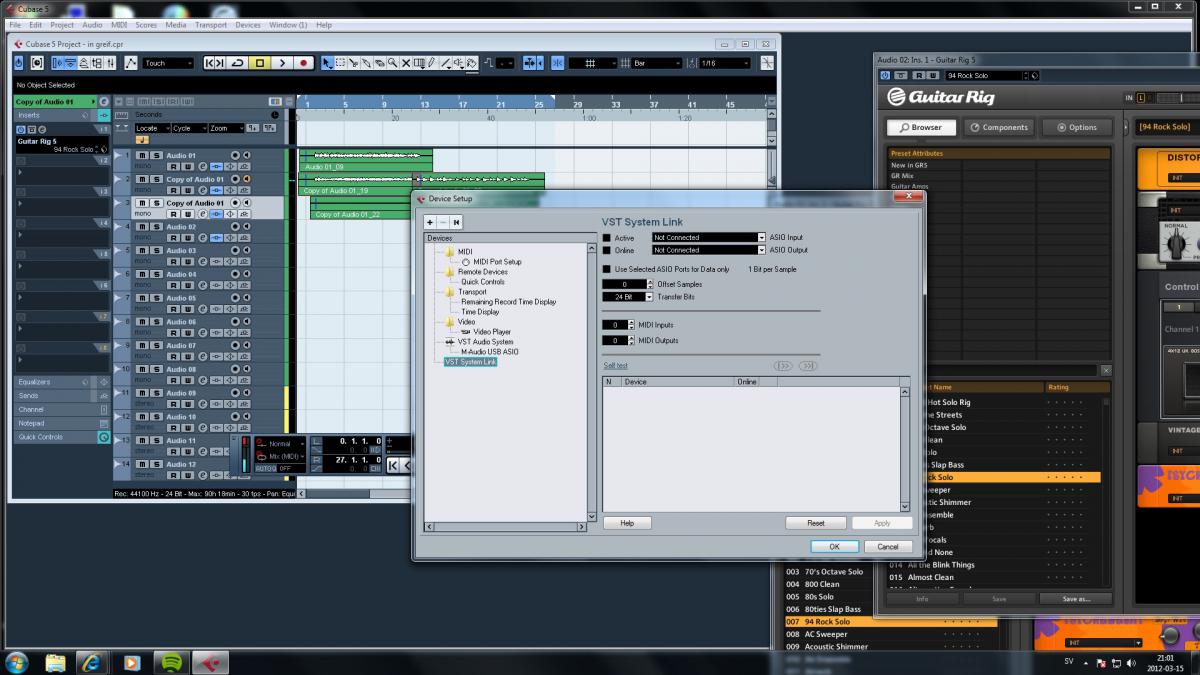Click the Play button in Cubase toolbar
Image resolution: width=1200 pixels, height=675 pixels.
[282, 63]
